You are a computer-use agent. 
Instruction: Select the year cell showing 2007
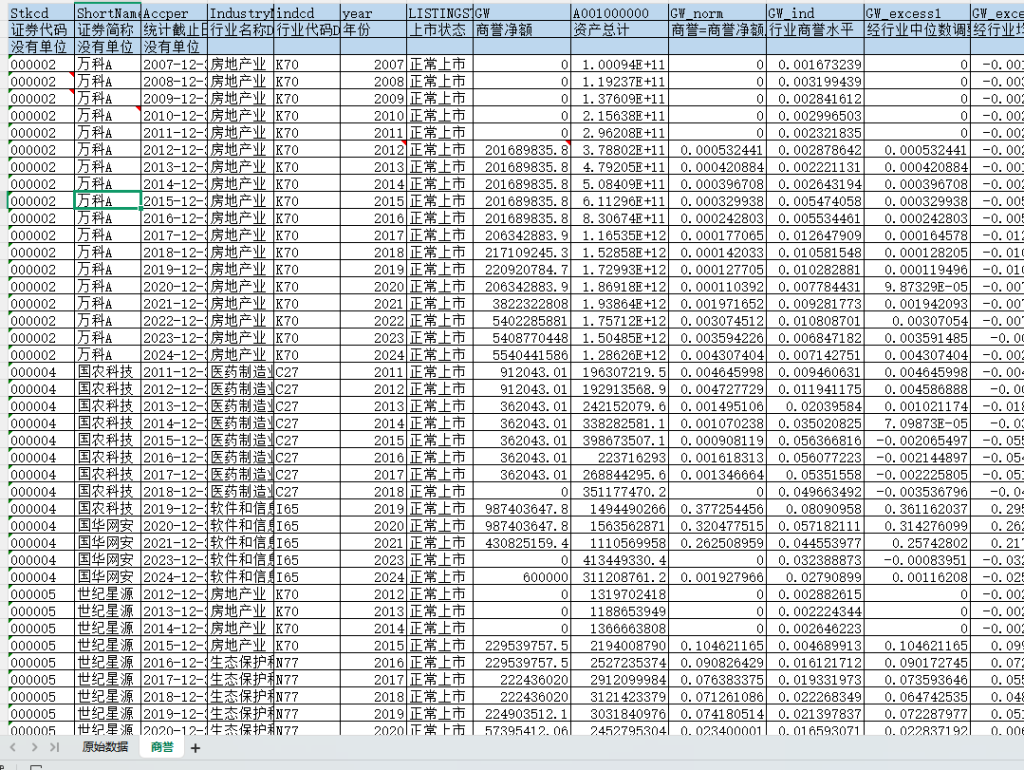(374, 64)
